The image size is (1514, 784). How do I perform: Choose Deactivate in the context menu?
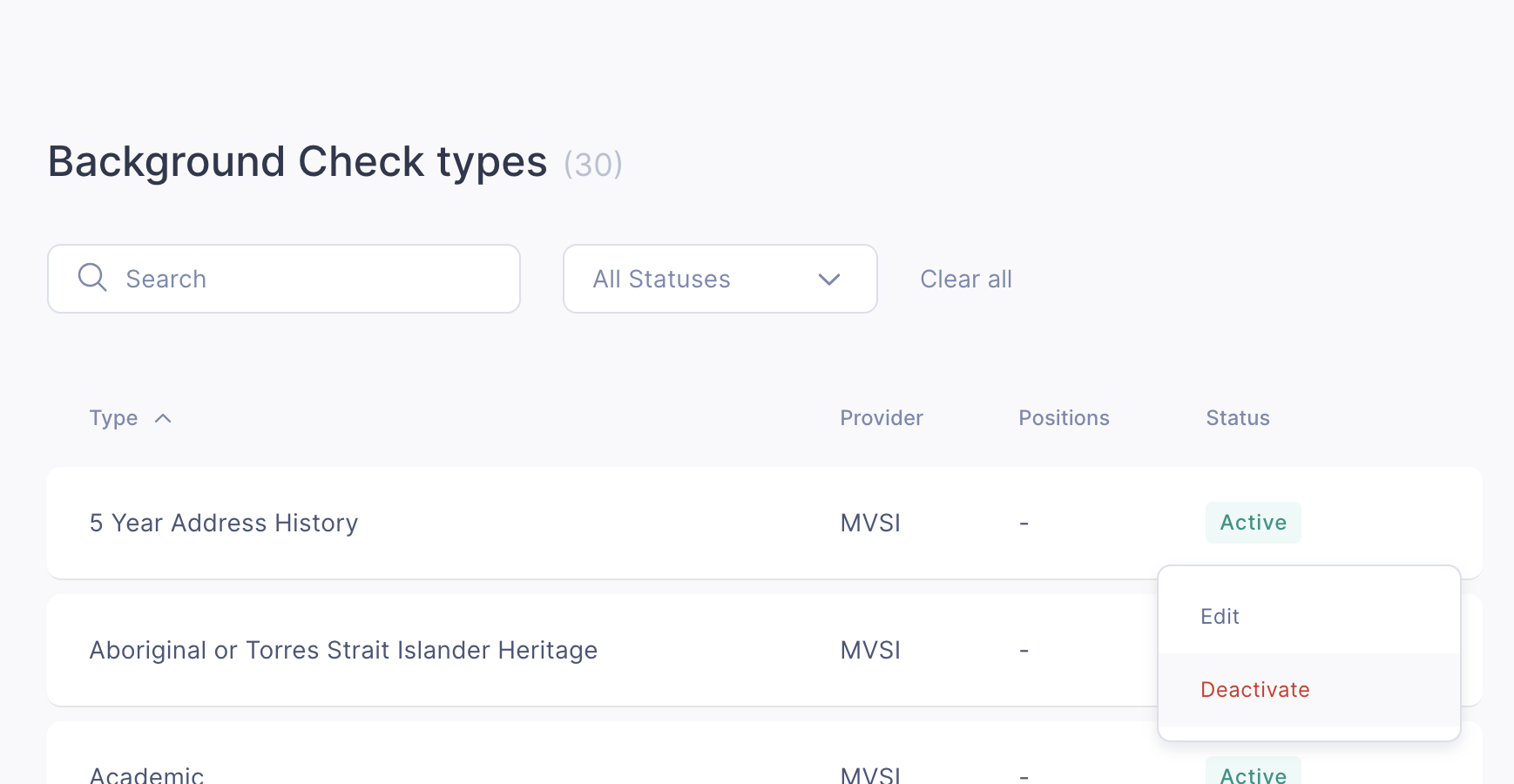(x=1309, y=690)
